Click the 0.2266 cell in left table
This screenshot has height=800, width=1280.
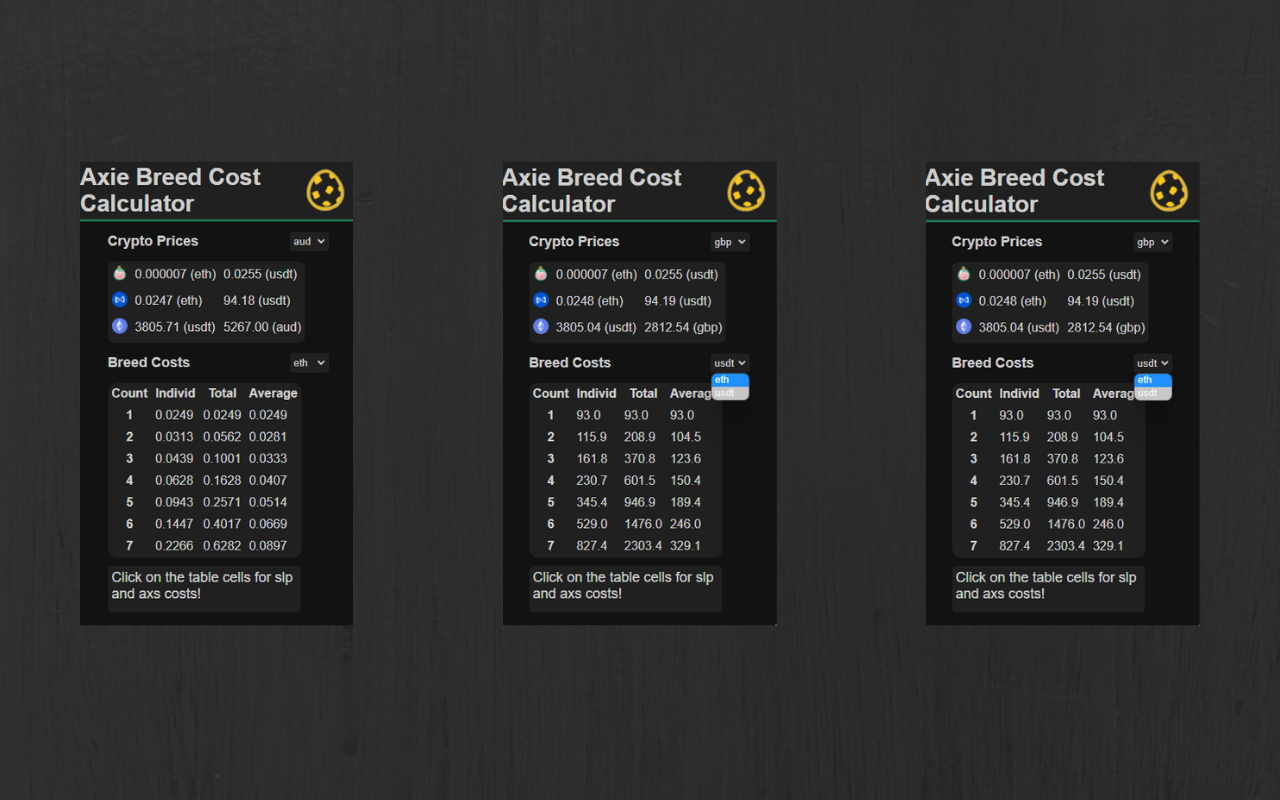(174, 546)
